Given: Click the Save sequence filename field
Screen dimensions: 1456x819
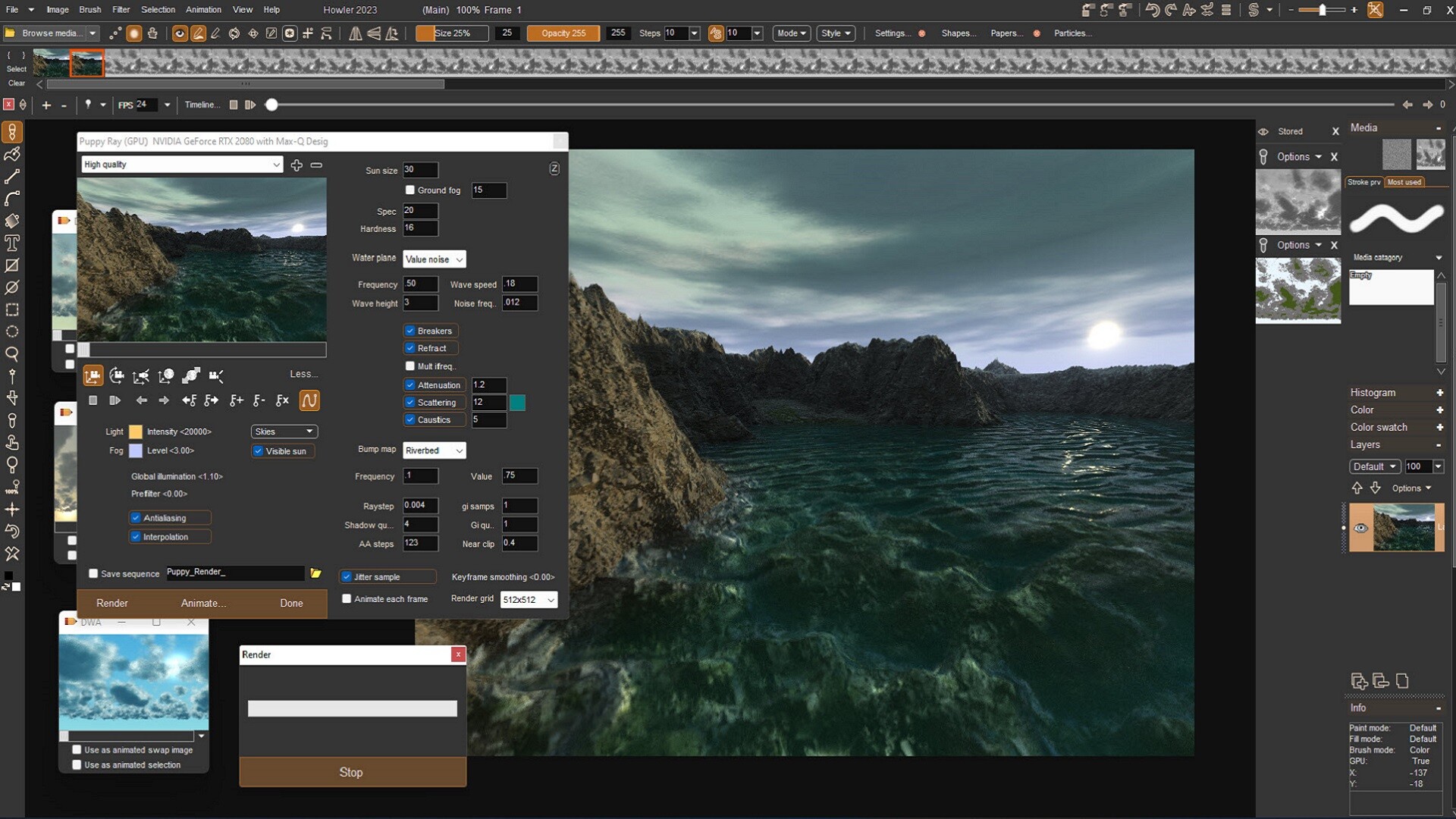Looking at the screenshot, I should click(x=234, y=573).
